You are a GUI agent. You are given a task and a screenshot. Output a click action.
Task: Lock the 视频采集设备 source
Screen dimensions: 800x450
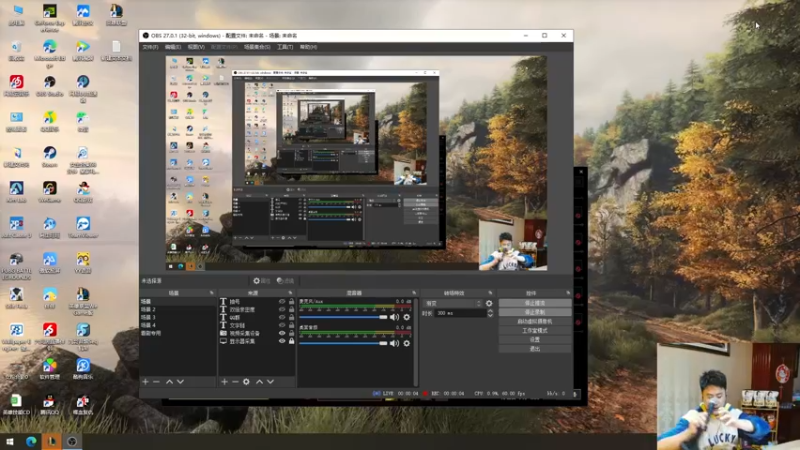[291, 333]
